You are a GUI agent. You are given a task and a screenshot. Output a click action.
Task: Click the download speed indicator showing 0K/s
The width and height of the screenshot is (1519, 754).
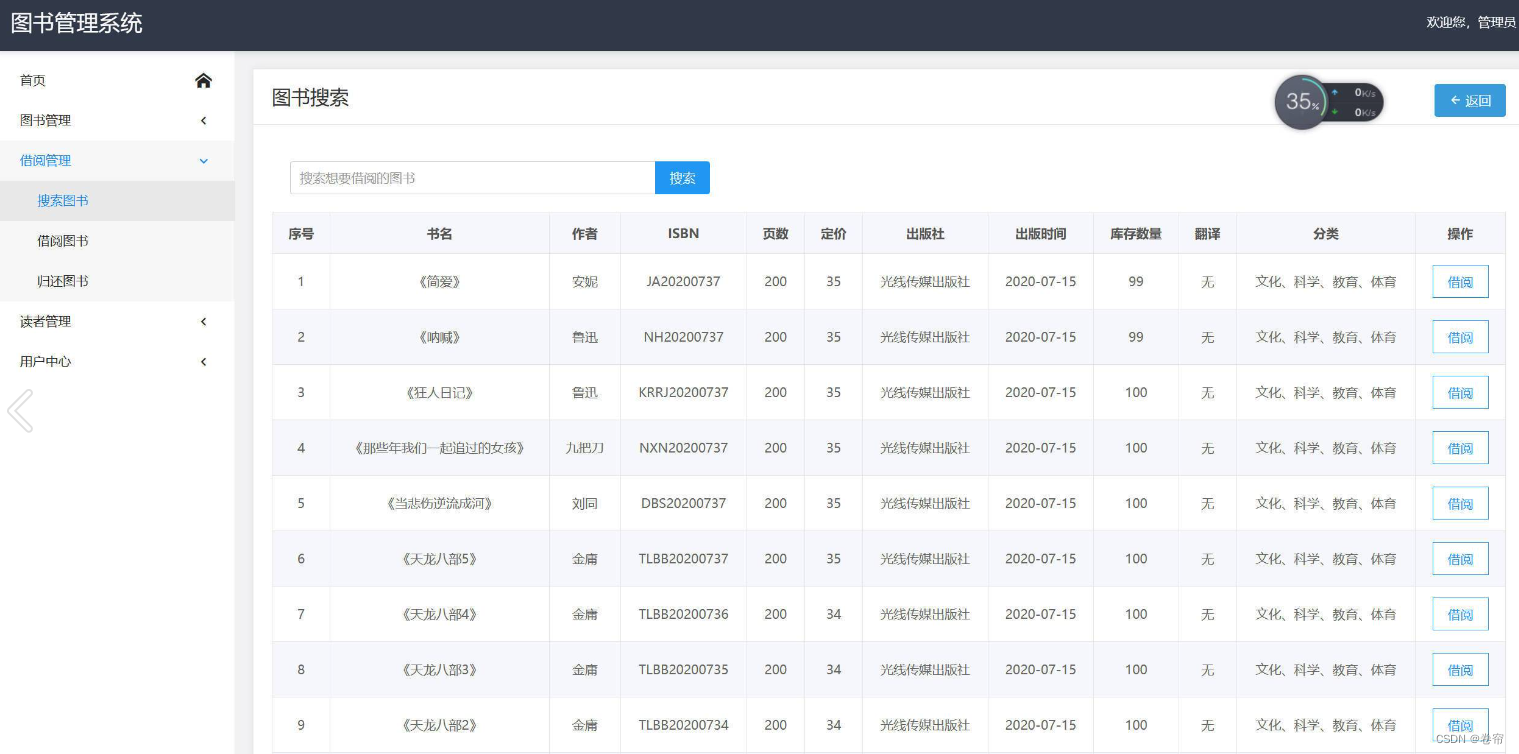coord(1360,109)
